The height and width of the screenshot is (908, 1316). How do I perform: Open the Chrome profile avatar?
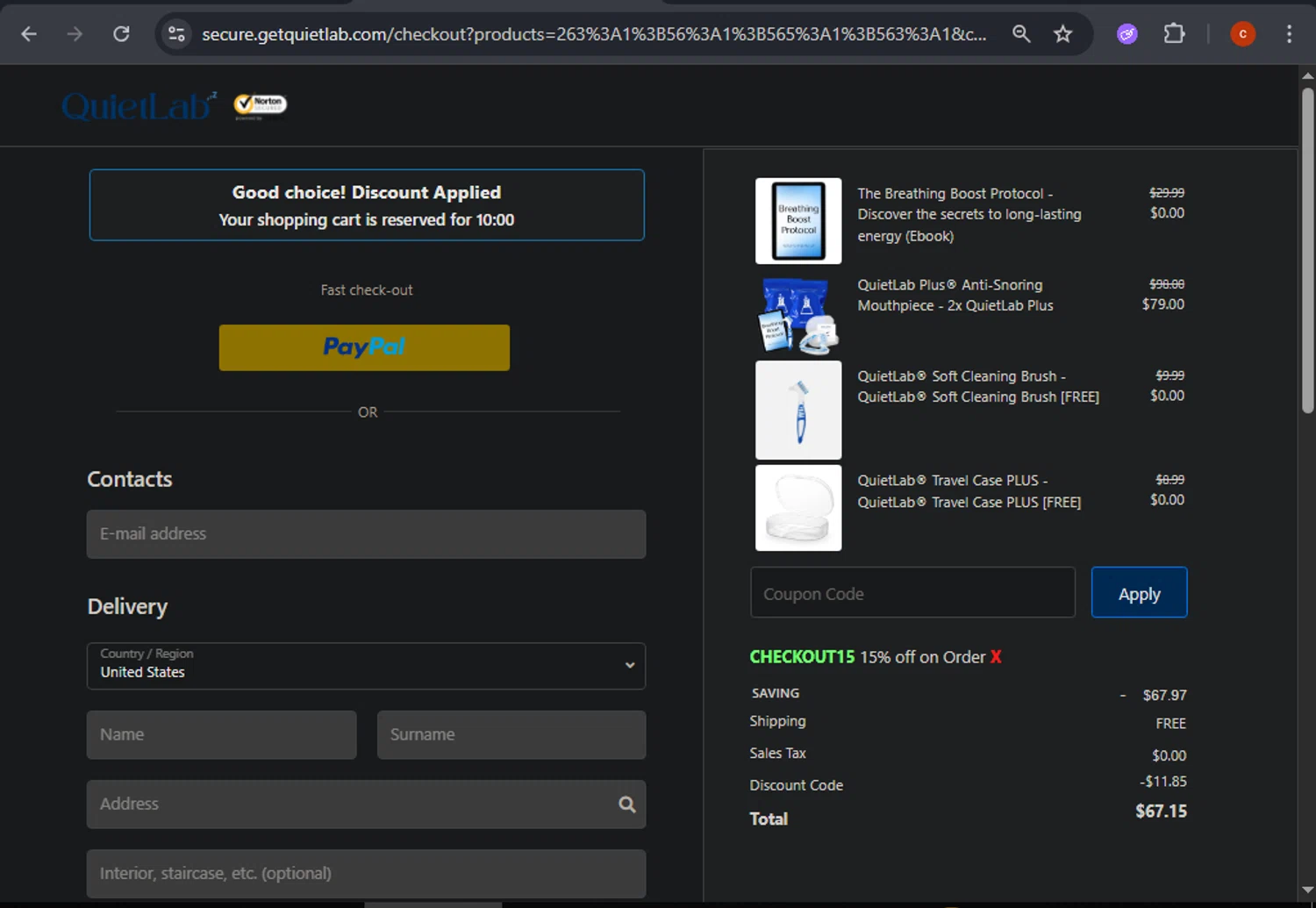click(1242, 34)
